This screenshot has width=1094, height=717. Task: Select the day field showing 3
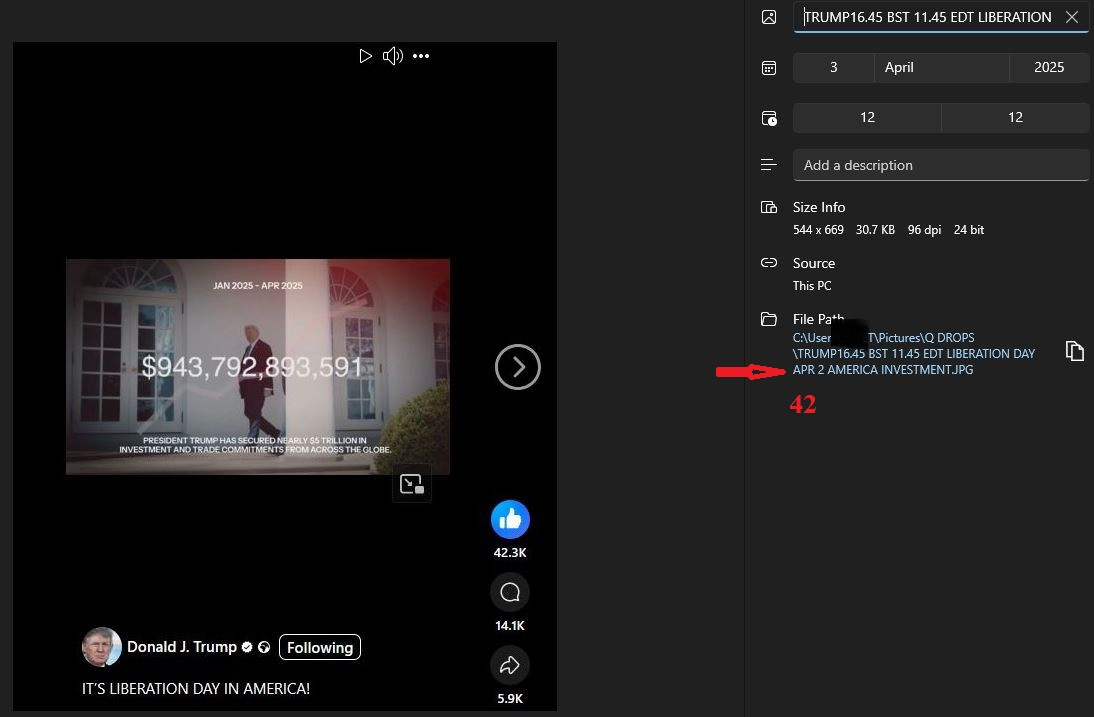pos(833,67)
